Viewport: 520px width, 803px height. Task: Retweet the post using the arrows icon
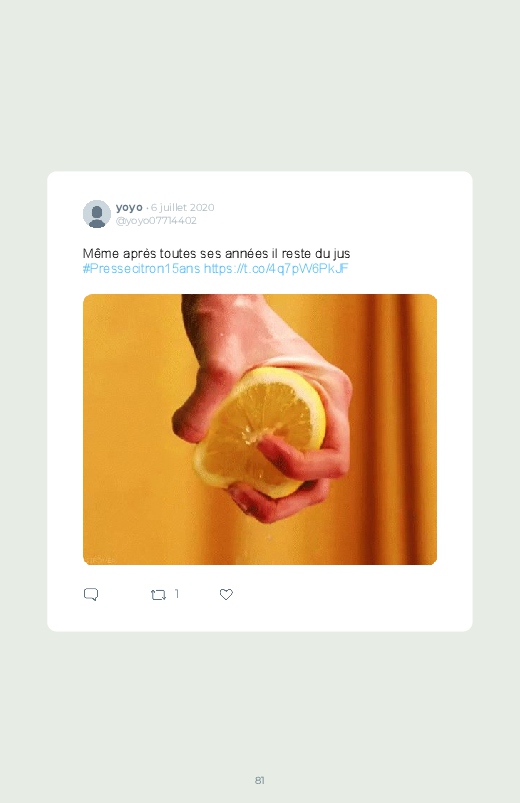[158, 595]
